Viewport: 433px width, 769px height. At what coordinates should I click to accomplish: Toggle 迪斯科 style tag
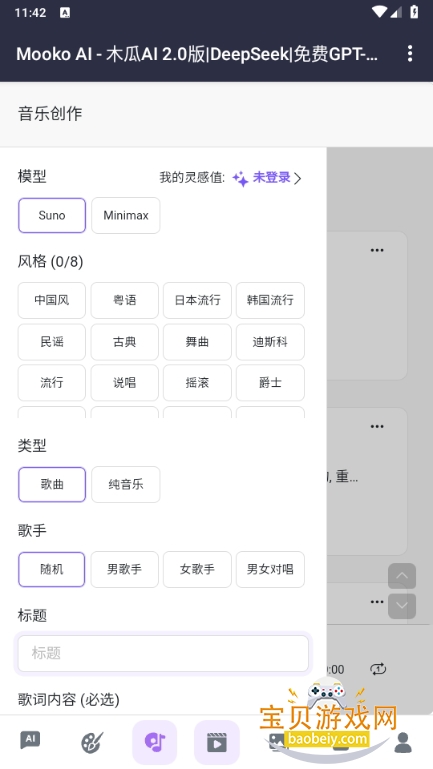(270, 342)
